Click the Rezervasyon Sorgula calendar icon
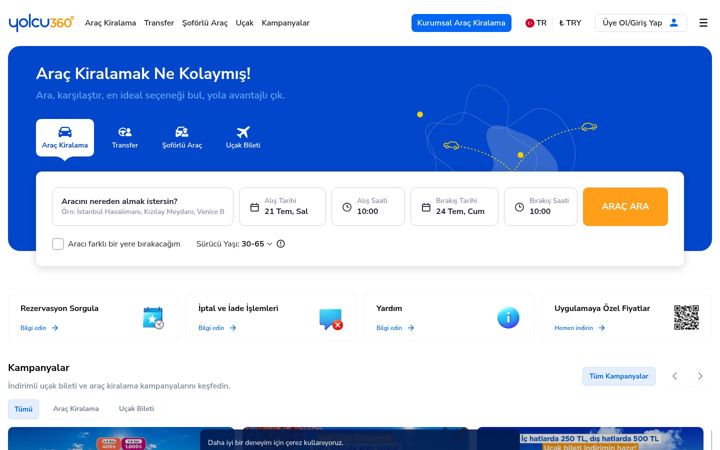 click(153, 318)
